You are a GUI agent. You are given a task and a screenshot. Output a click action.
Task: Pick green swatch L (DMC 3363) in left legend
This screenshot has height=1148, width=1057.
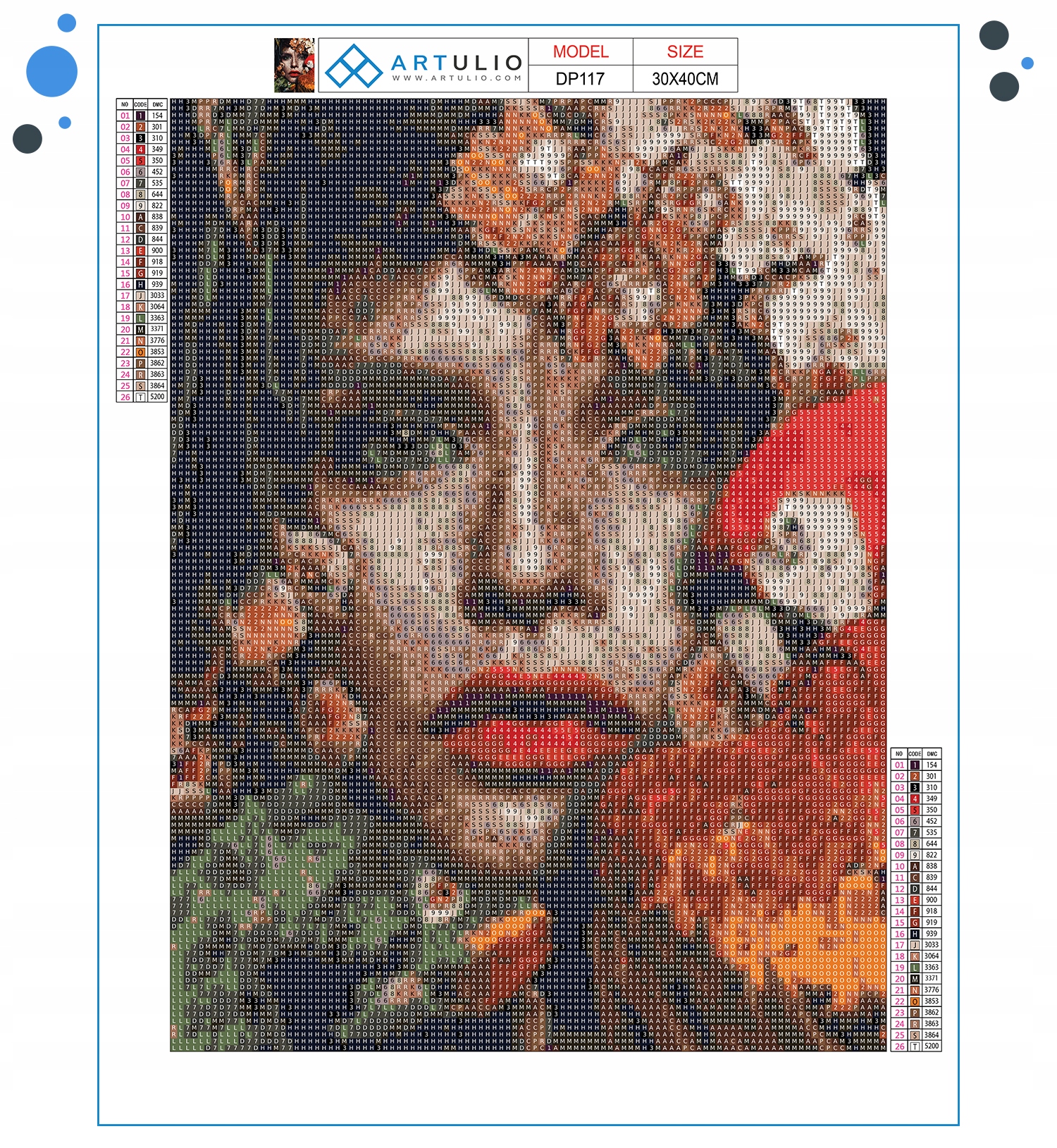coord(140,318)
